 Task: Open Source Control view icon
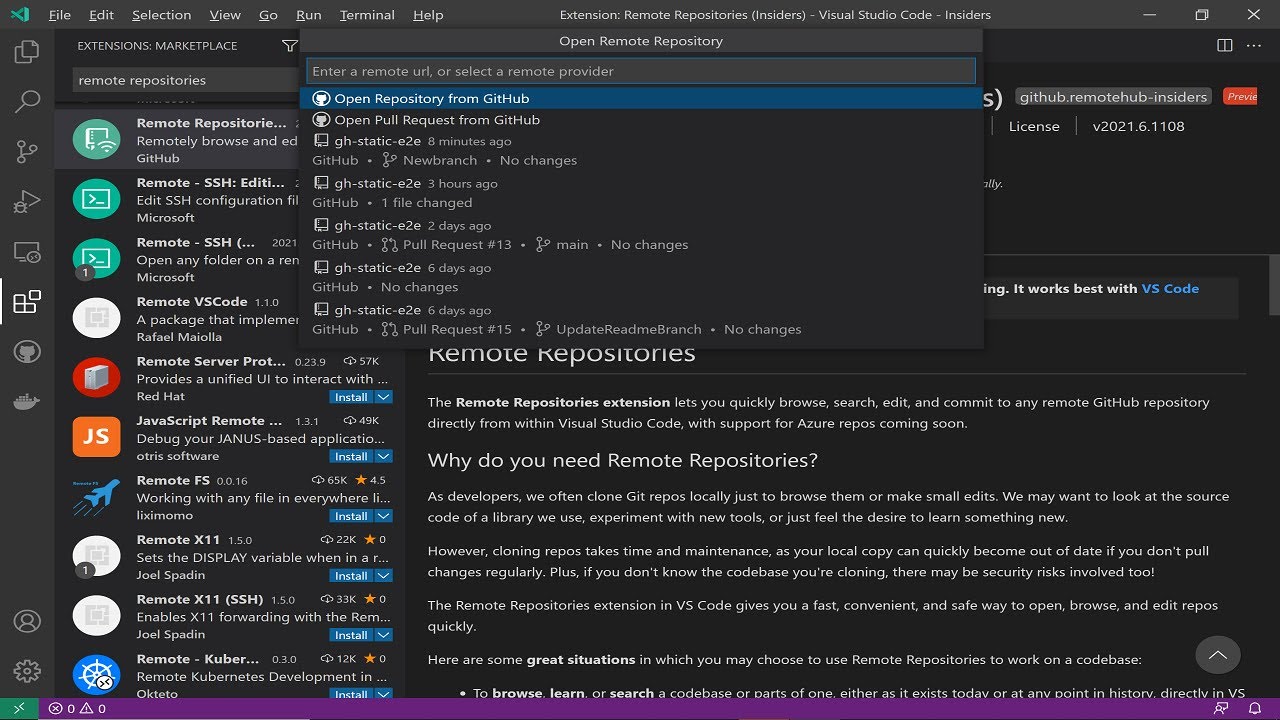coord(27,152)
